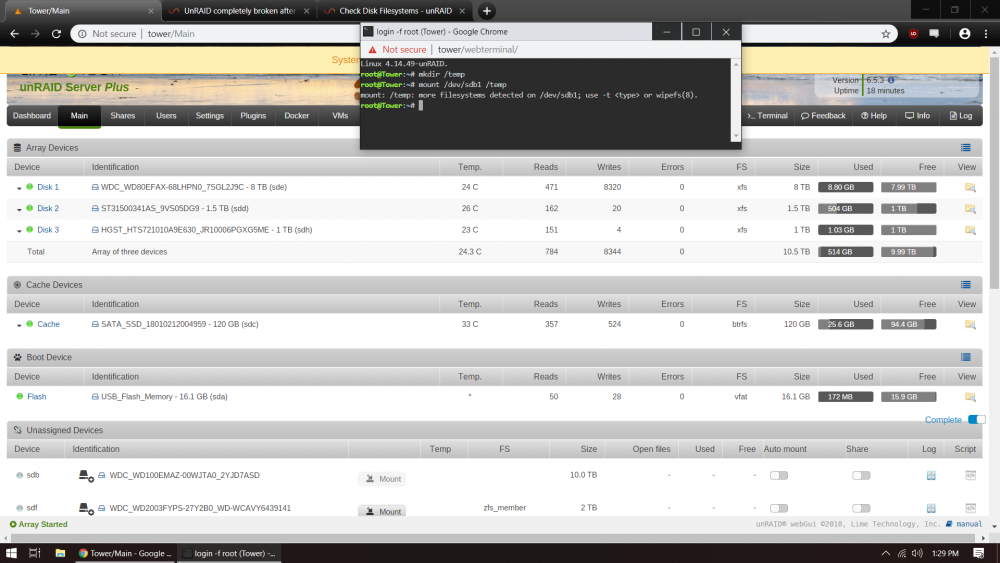Open log icon for sdf device
This screenshot has width=1000, height=563.
click(x=931, y=508)
